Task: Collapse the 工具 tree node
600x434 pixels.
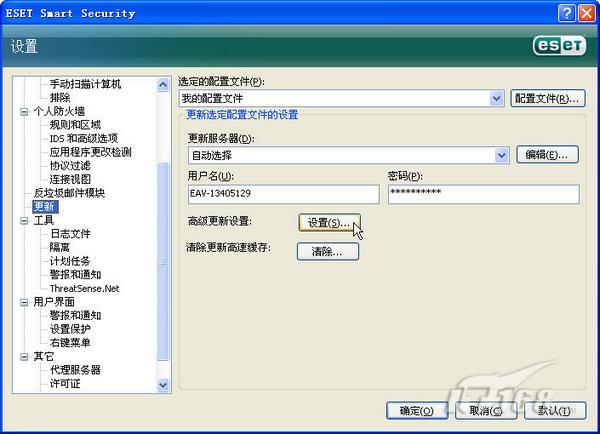Action: pos(24,220)
